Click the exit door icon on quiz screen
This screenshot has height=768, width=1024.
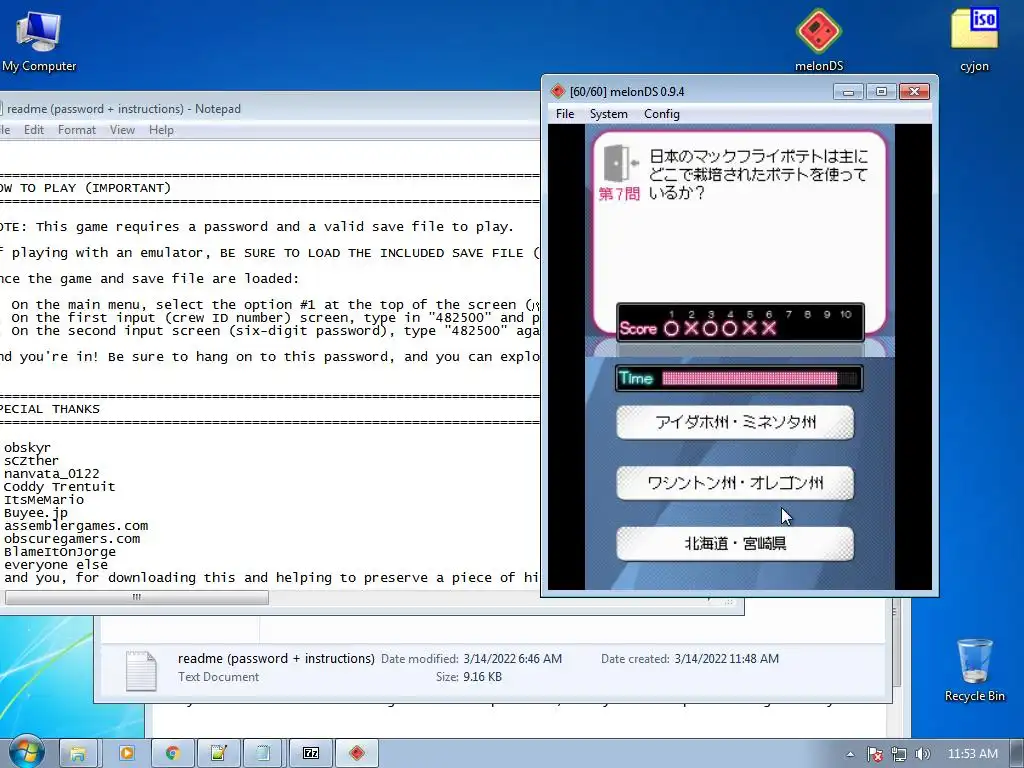tap(620, 163)
